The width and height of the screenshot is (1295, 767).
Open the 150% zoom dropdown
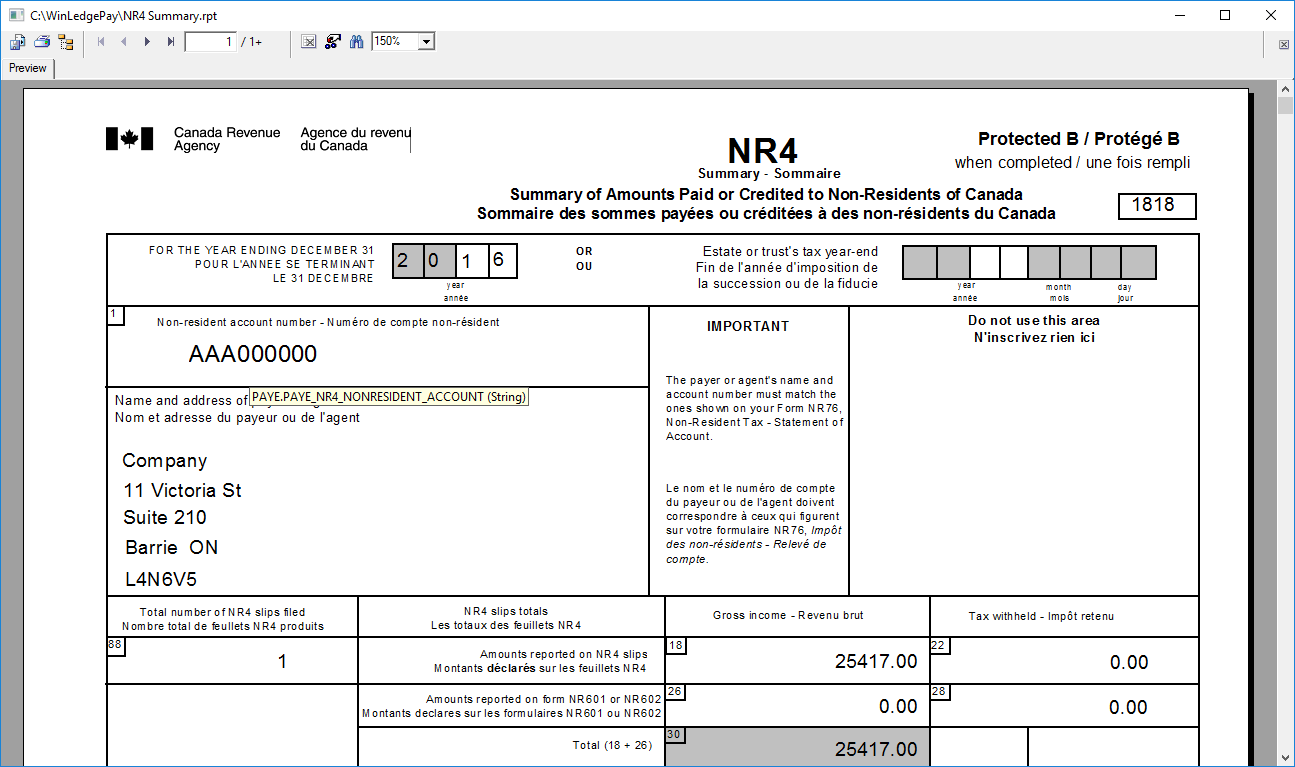click(x=426, y=42)
